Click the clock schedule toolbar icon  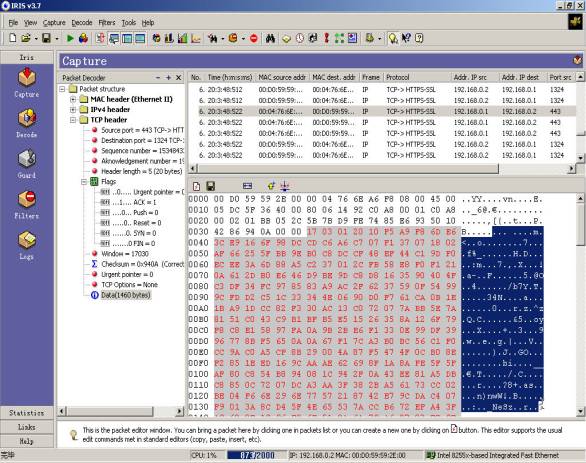[300, 38]
